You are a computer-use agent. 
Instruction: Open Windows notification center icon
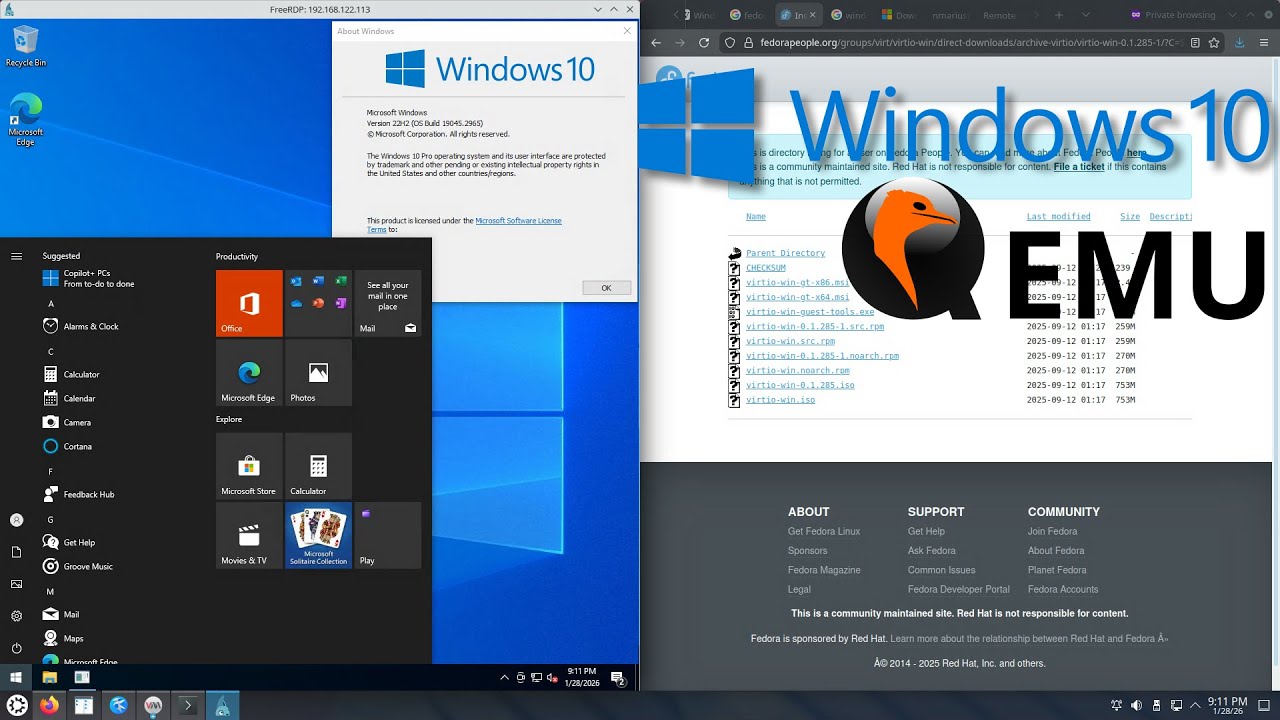(619, 677)
